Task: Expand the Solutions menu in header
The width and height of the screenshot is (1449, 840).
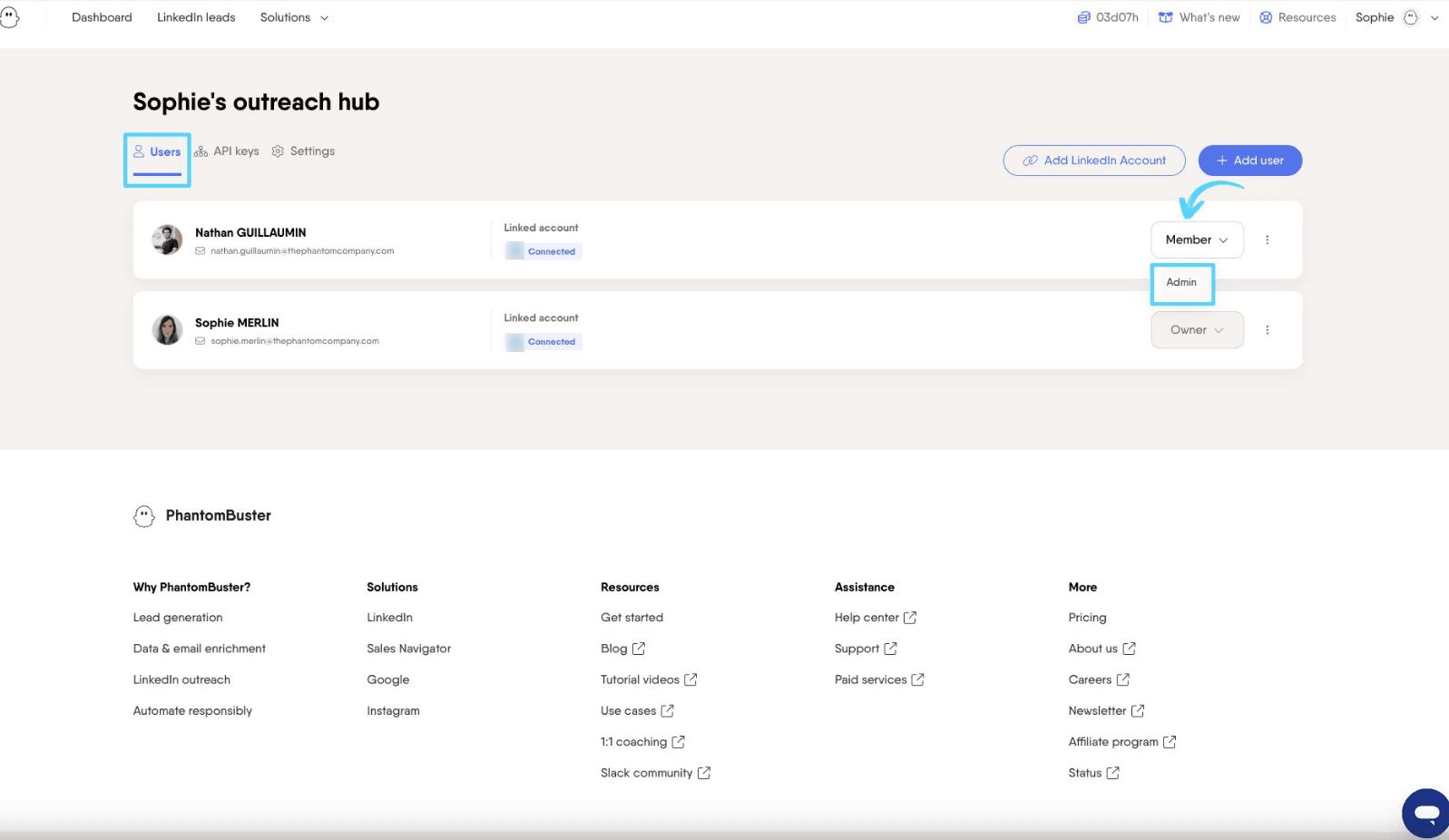Action: (x=294, y=17)
